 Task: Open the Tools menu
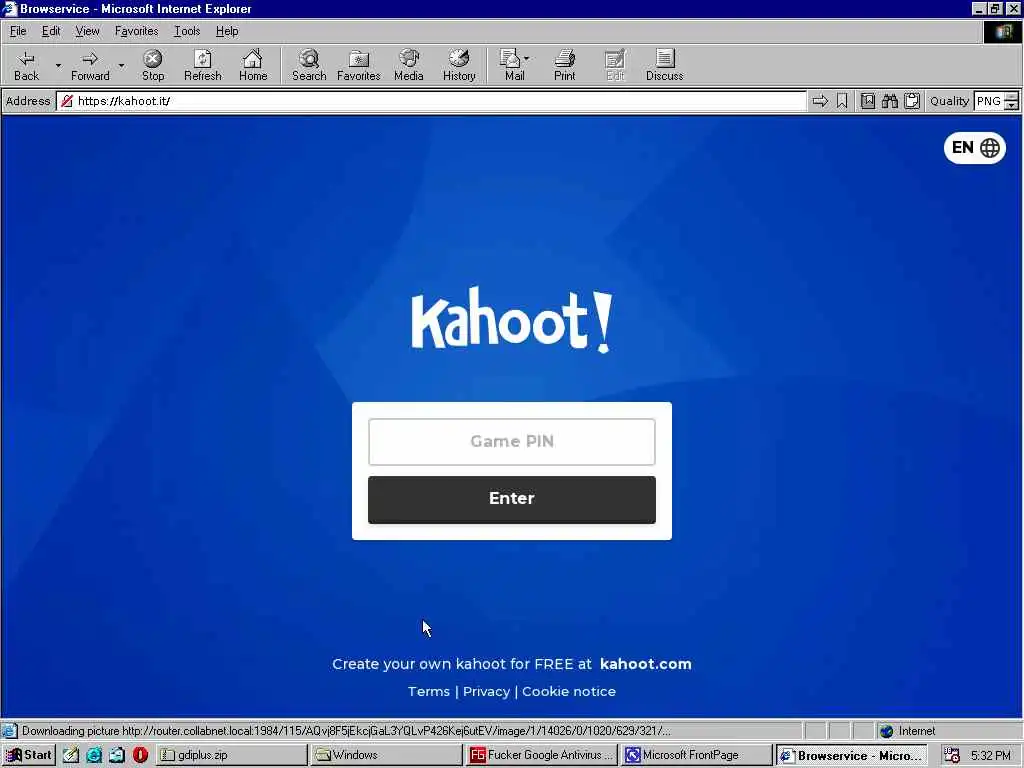click(187, 31)
